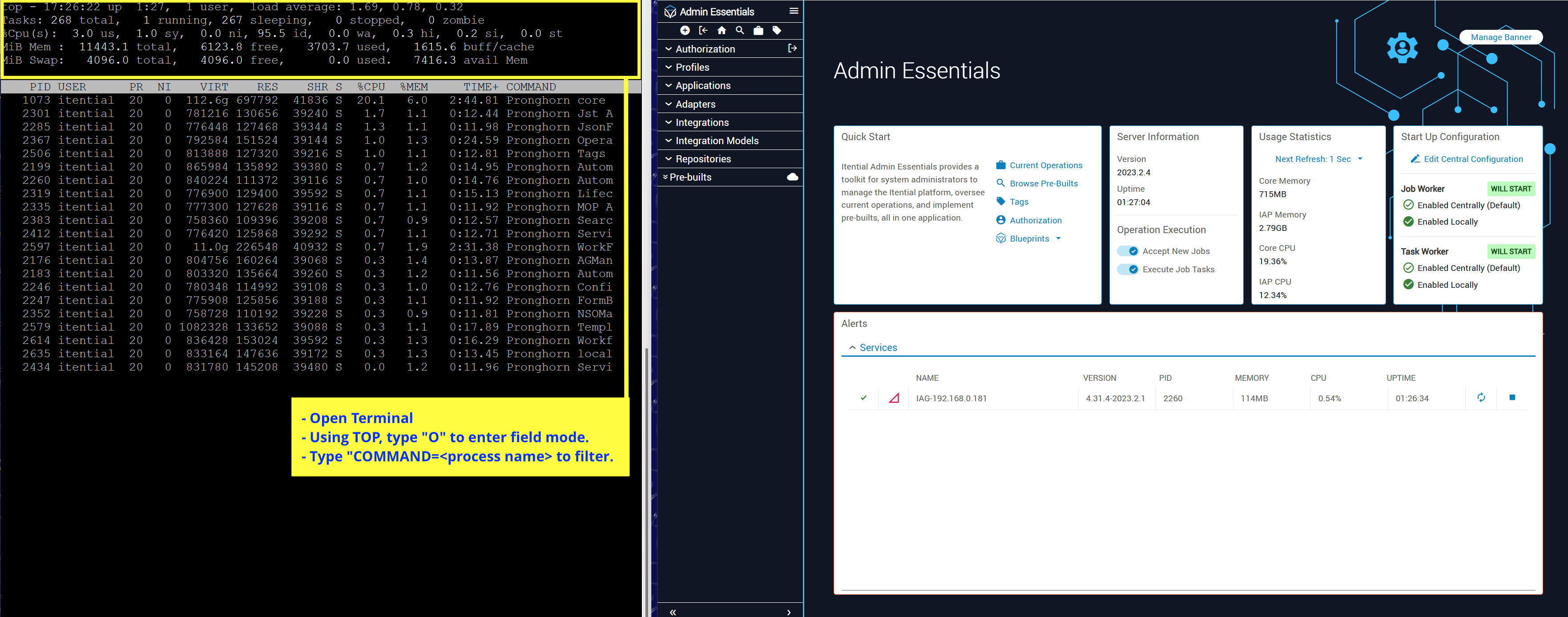Screen dimensions: 1568x617
Task: Toggle Accept New Jobs switch
Action: click(1127, 251)
